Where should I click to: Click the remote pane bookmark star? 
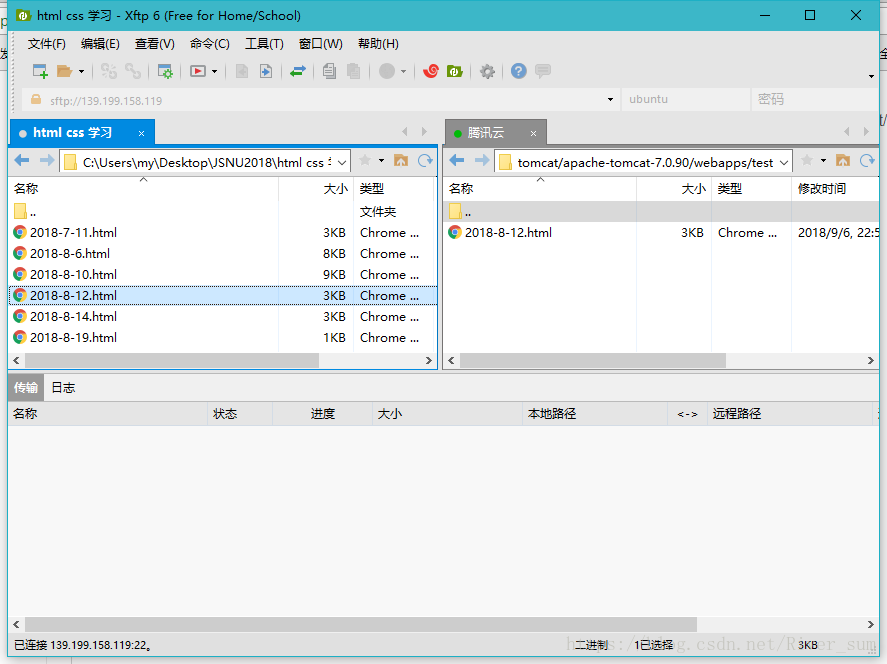[807, 161]
